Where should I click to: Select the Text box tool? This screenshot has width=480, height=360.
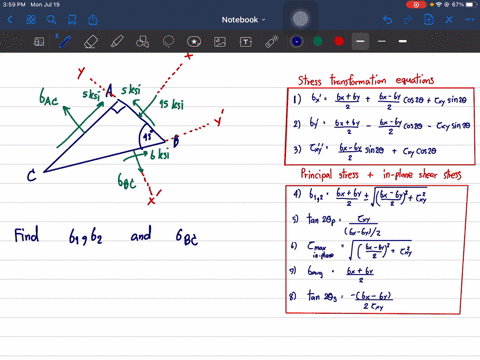(246, 42)
